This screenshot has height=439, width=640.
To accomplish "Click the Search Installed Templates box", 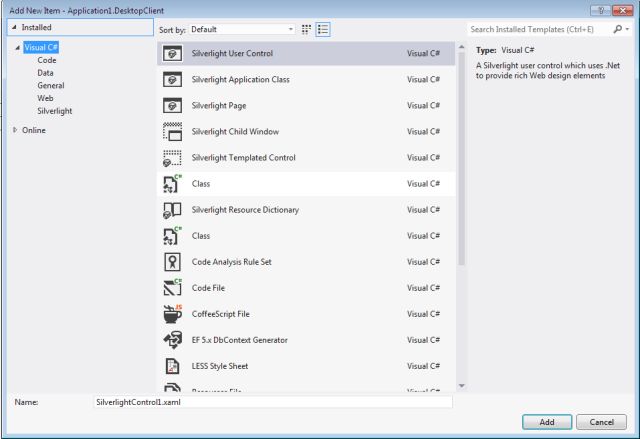I will pyautogui.click(x=539, y=29).
